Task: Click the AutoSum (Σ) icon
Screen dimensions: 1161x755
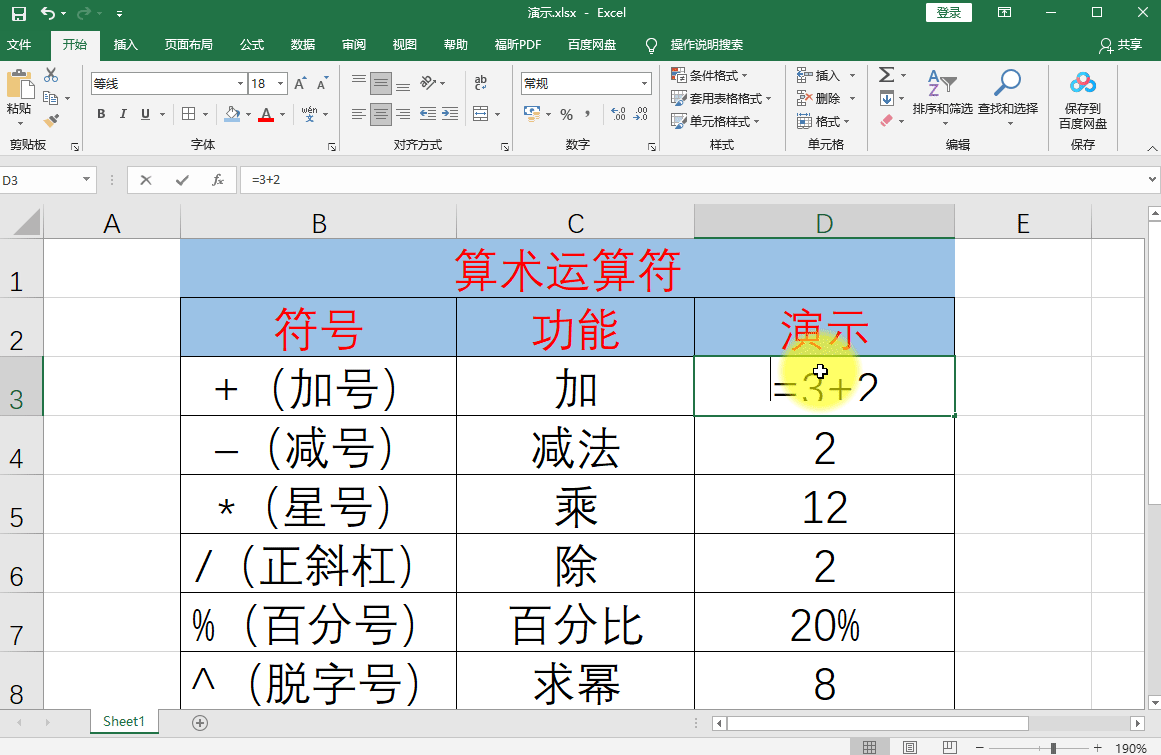Action: coord(884,74)
